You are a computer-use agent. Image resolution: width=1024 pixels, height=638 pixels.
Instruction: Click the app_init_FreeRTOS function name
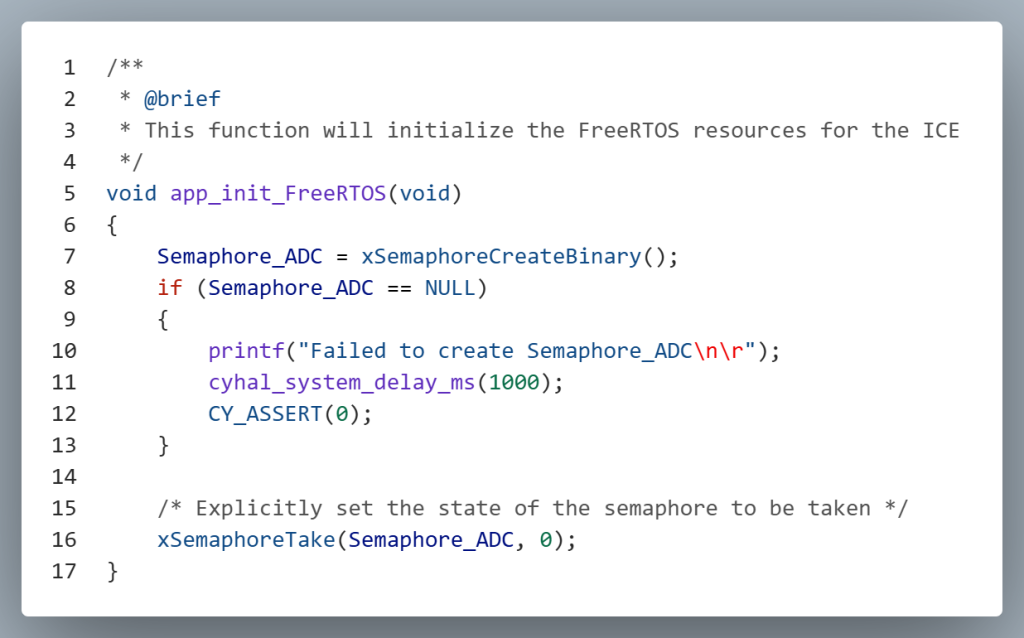click(x=278, y=193)
